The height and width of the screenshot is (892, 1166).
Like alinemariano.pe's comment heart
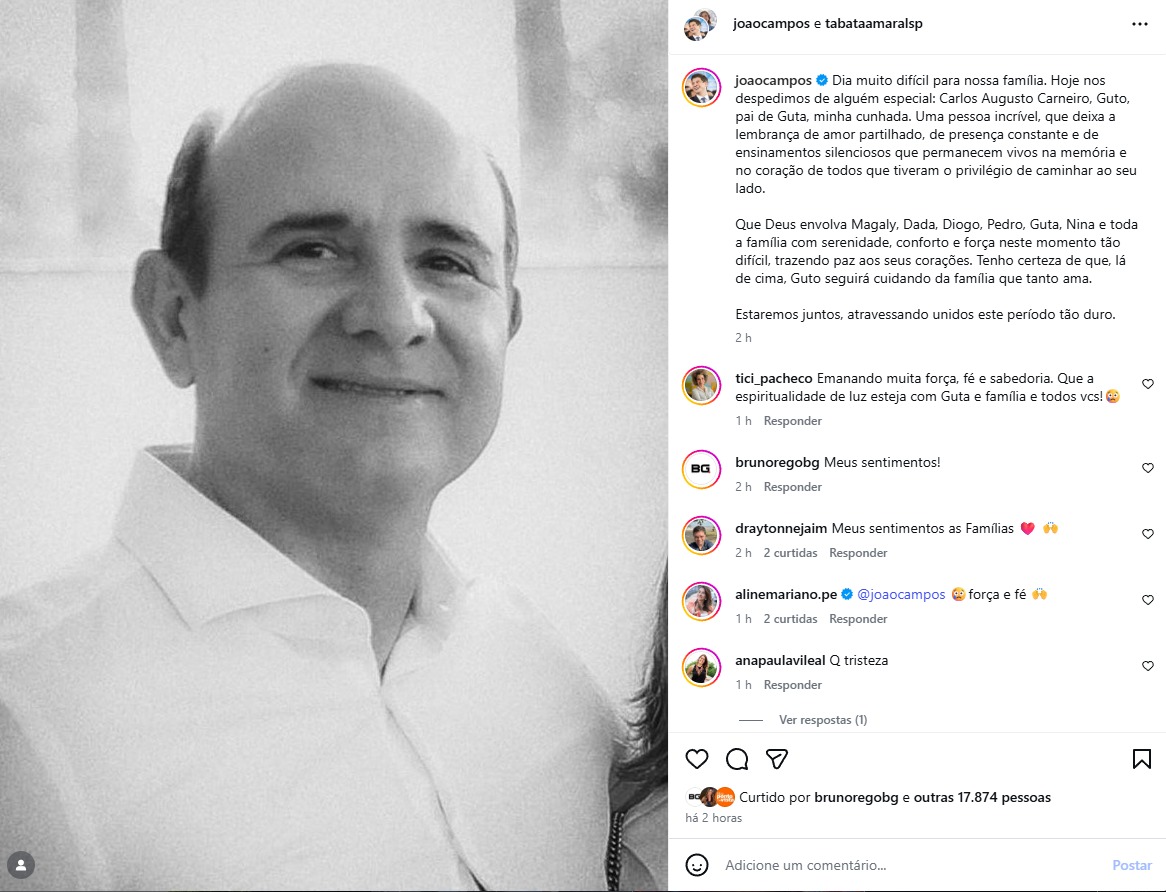(x=1147, y=601)
